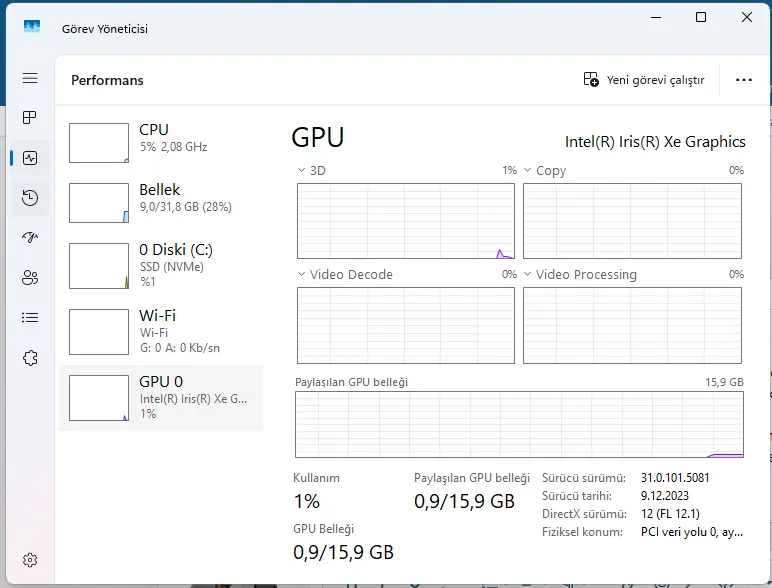Click the shared GPU memory graph
772x588 pixels.
[519, 425]
